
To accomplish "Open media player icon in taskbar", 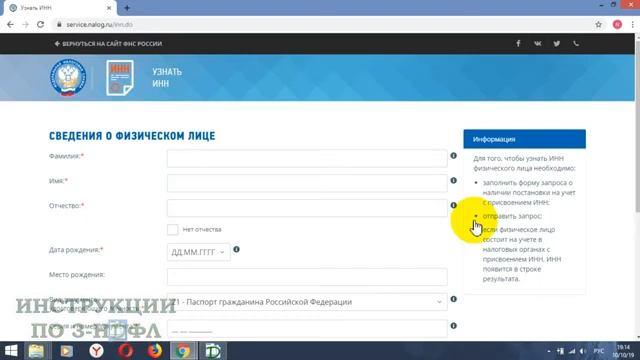I will pos(67,351).
